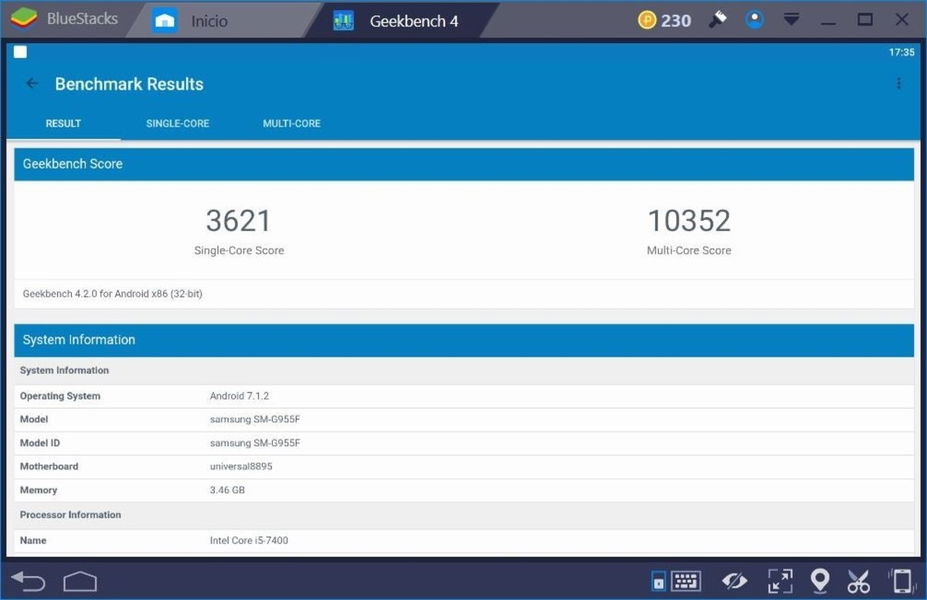Click the Android 7.1.2 operating system value
The image size is (927, 600).
click(x=239, y=396)
